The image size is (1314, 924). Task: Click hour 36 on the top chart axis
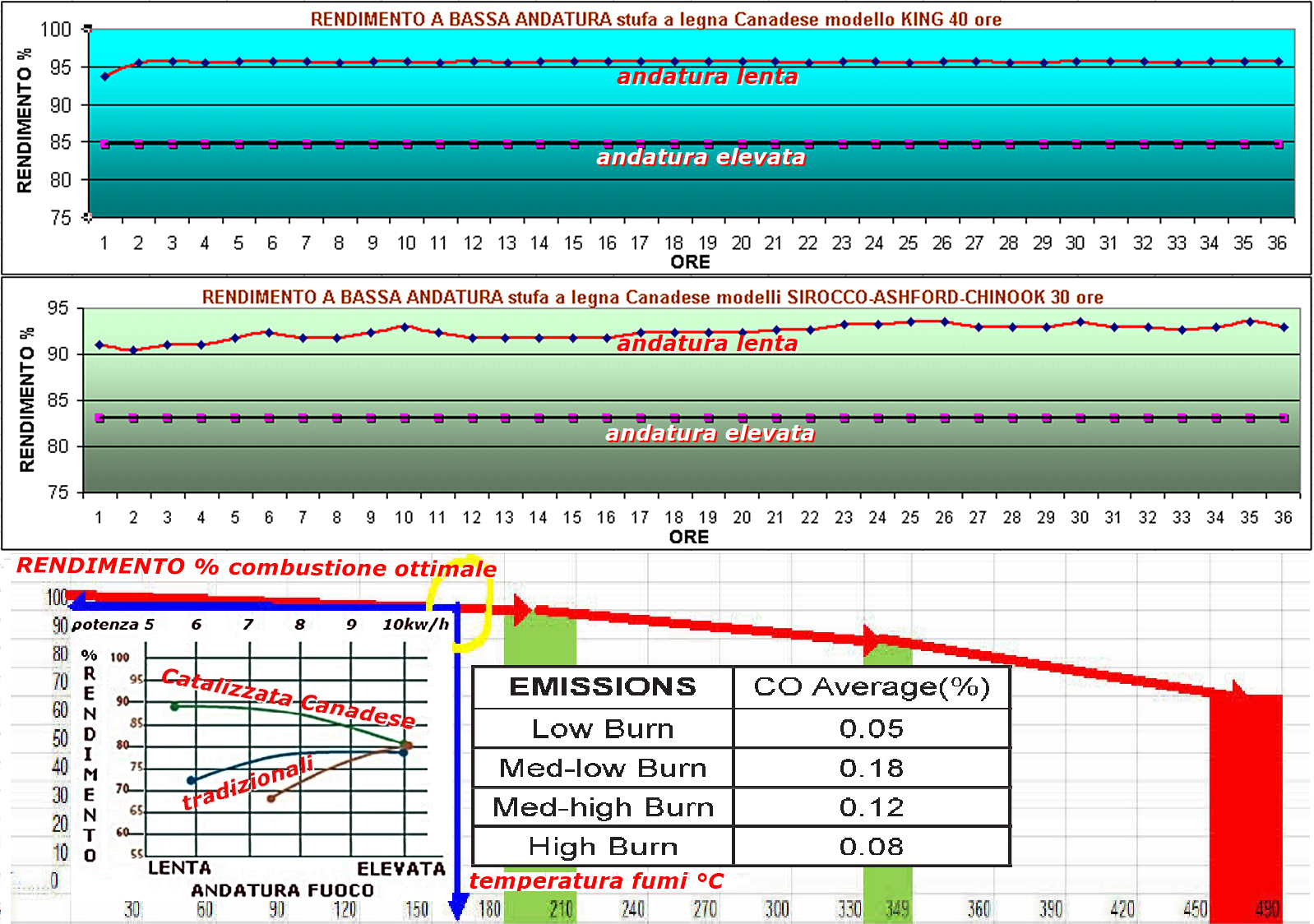pos(1277,243)
